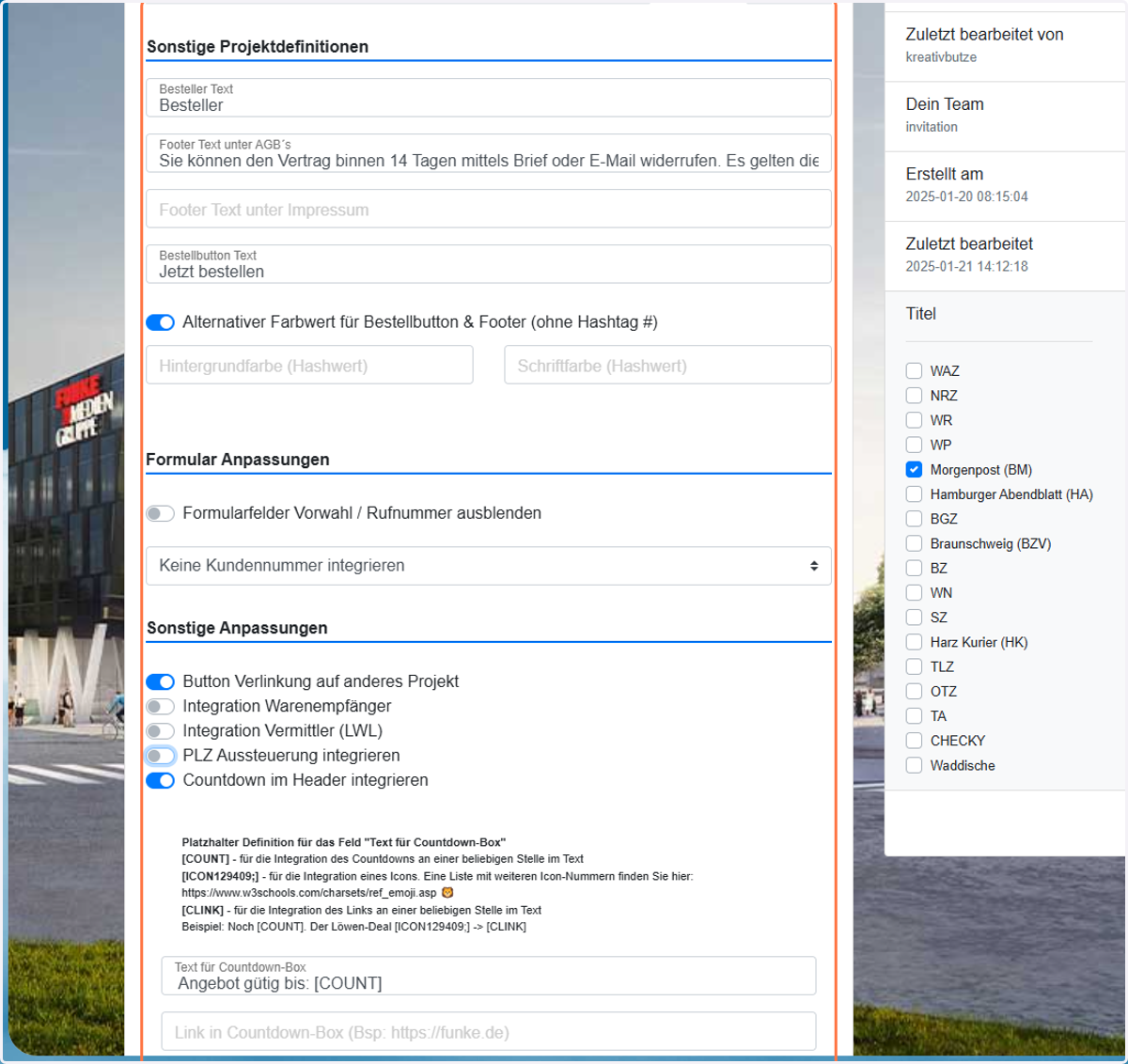Click the lion emoji icon after URL
This screenshot has height=1064, width=1128.
pyautogui.click(x=447, y=893)
